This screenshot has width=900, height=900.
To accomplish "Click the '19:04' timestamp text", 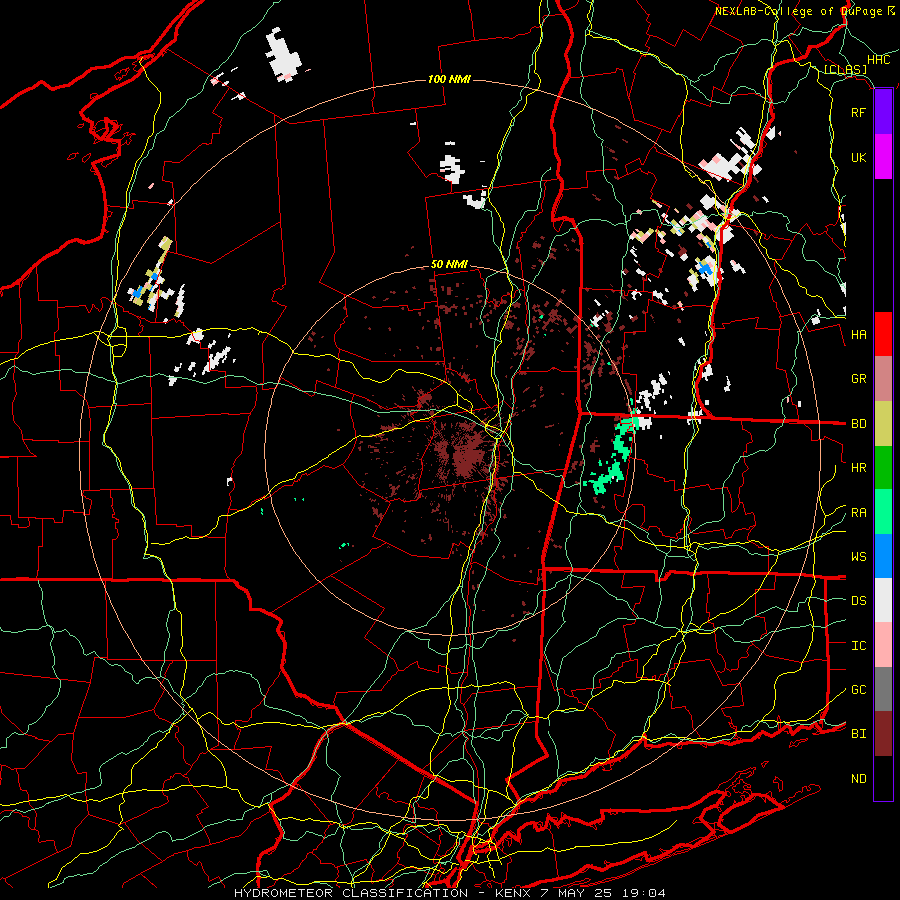I will pyautogui.click(x=643, y=893).
